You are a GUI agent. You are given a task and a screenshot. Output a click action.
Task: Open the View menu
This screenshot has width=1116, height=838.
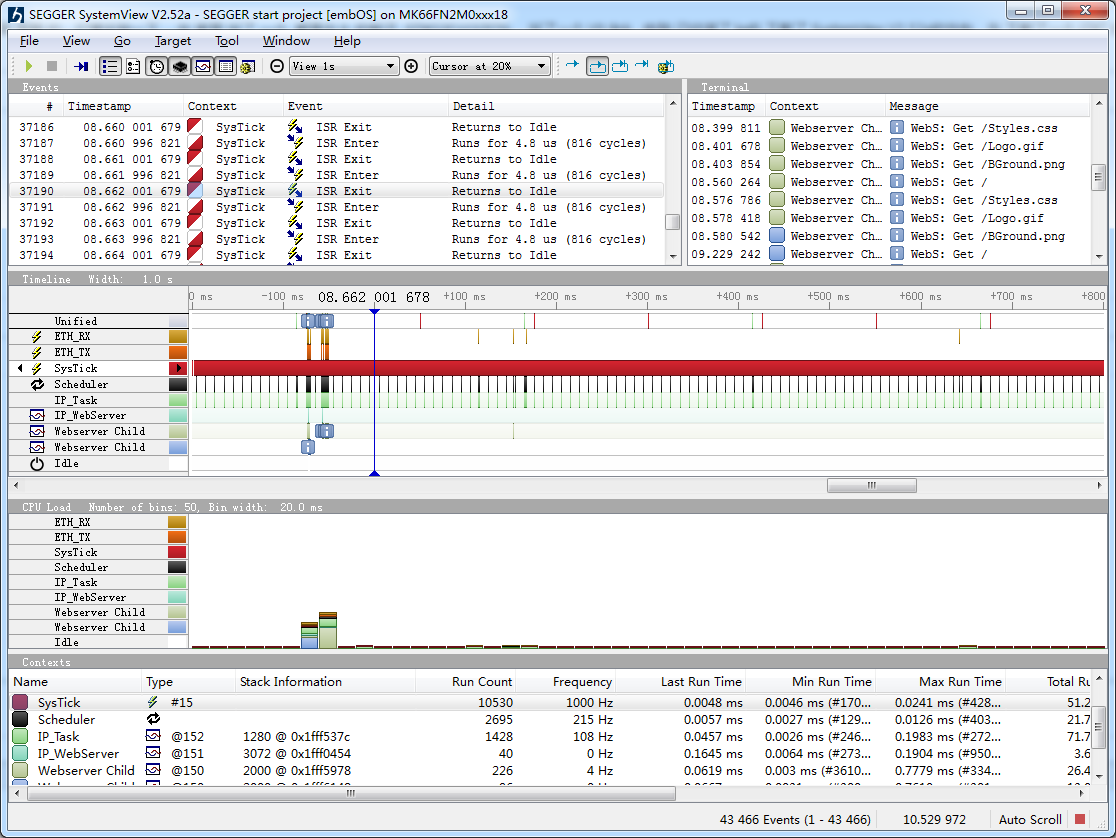pos(76,41)
